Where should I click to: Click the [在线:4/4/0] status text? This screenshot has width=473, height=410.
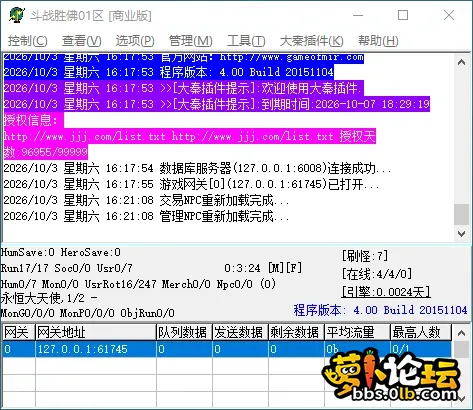[x=377, y=274]
